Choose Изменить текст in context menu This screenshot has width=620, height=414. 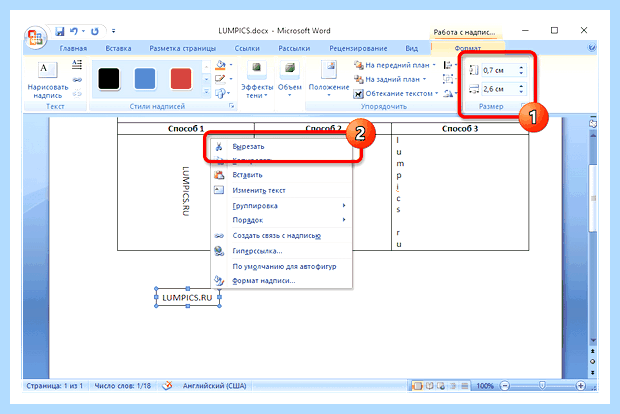click(x=282, y=190)
